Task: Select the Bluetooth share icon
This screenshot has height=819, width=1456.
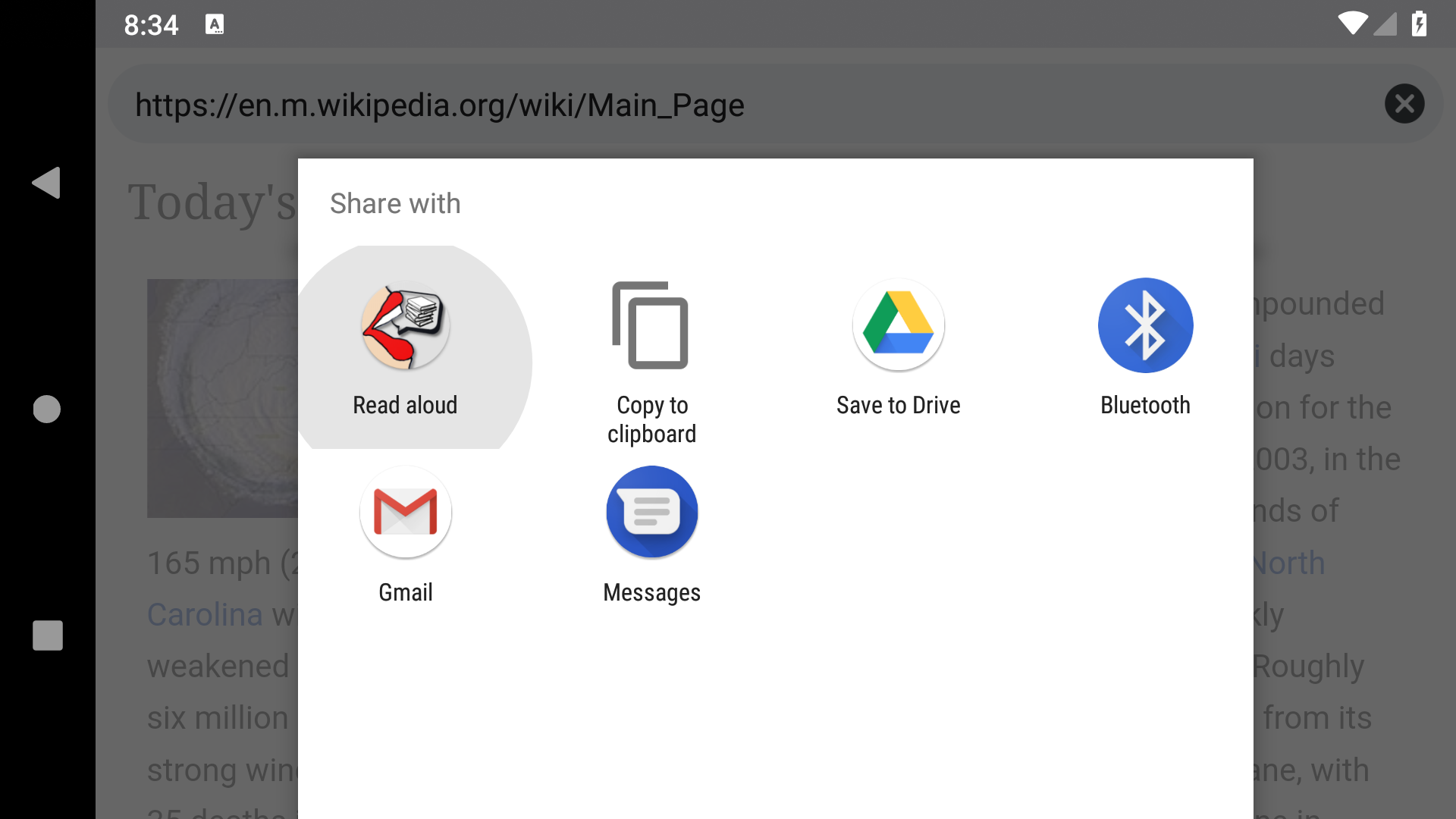Action: point(1145,325)
